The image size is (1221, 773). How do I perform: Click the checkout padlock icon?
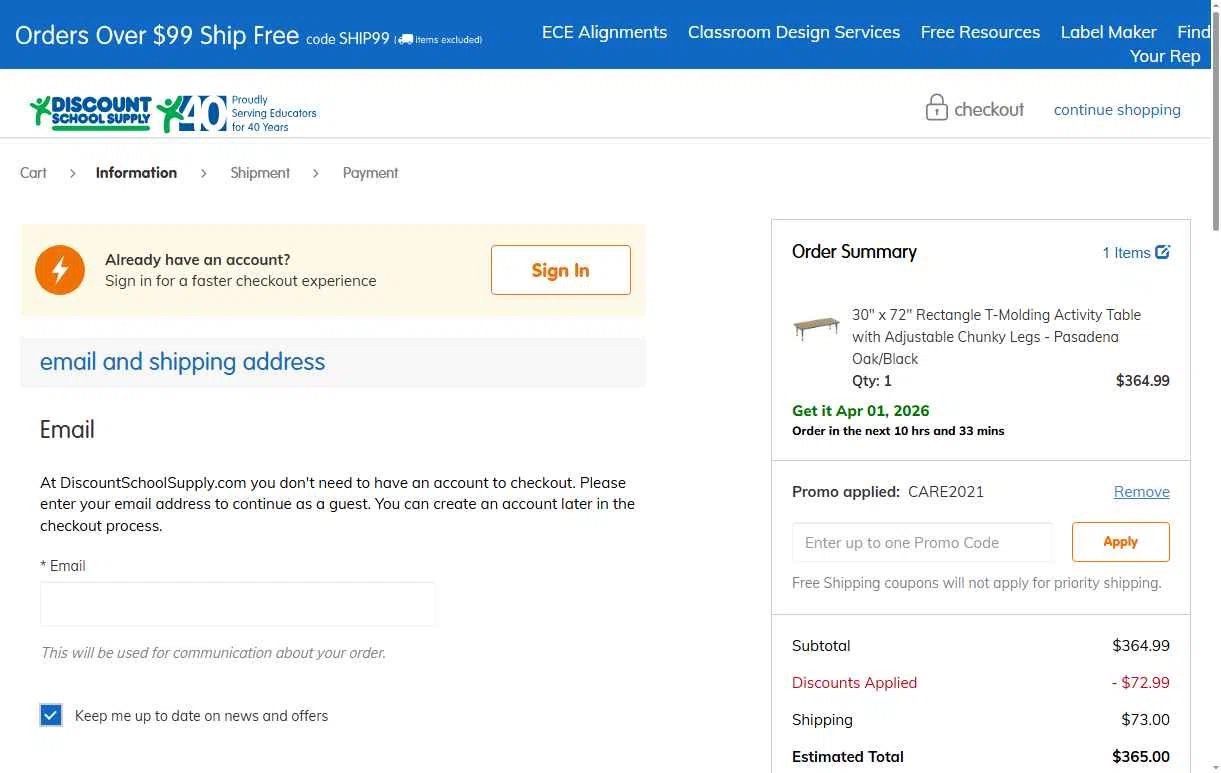tap(936, 108)
